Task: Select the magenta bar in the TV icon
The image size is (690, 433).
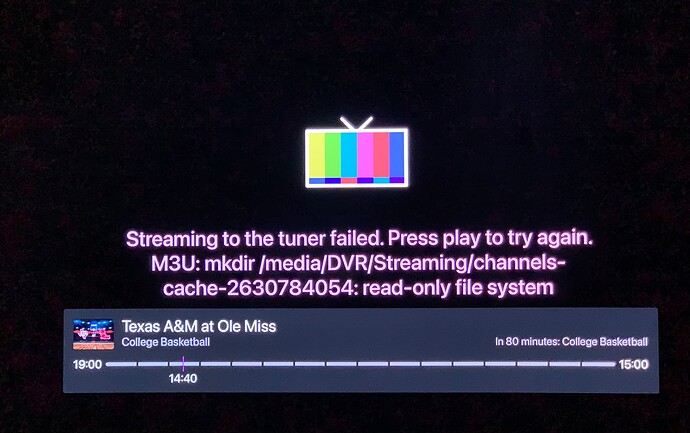Action: [365, 155]
